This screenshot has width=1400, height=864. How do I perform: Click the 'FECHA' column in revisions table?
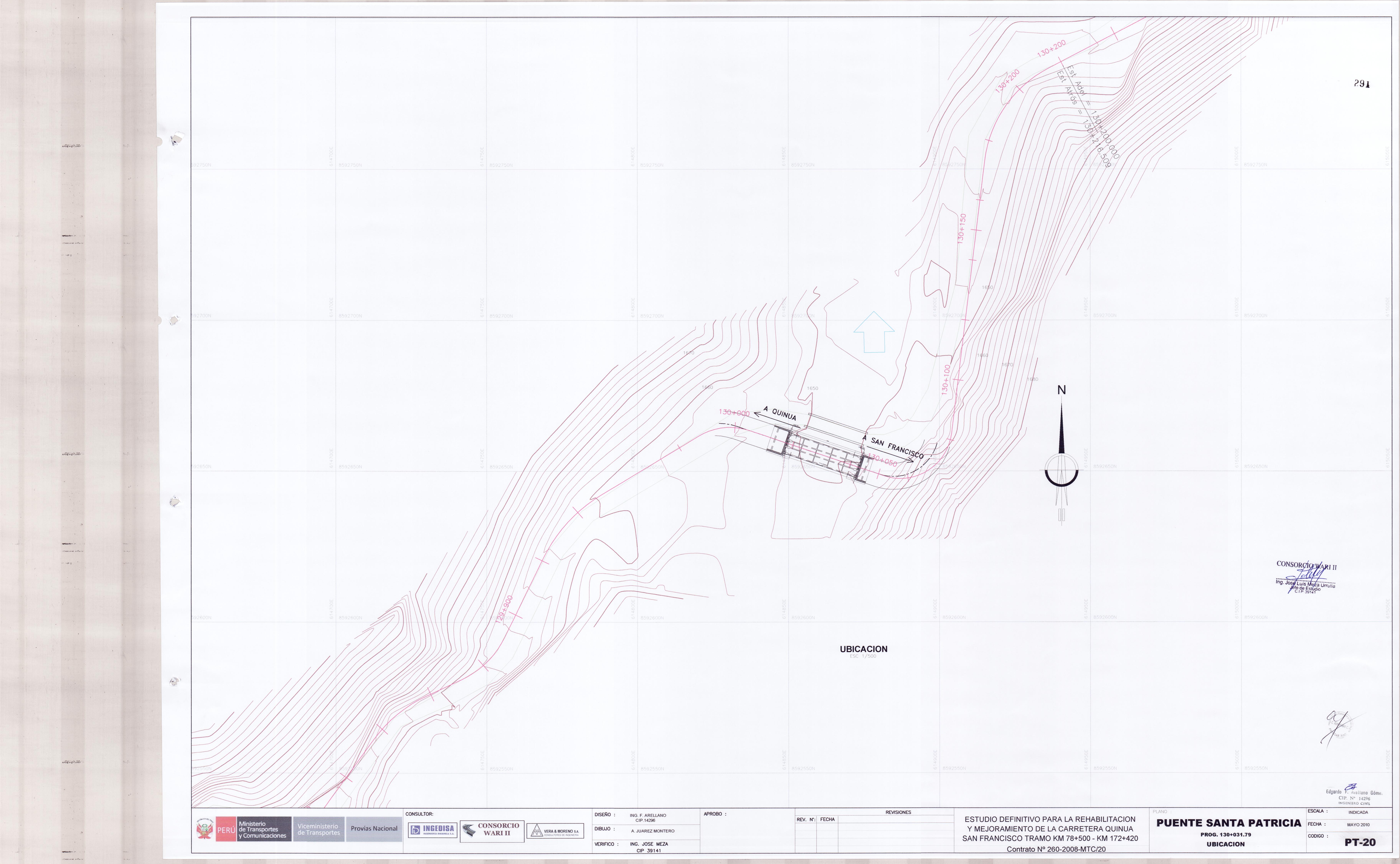pos(827,819)
